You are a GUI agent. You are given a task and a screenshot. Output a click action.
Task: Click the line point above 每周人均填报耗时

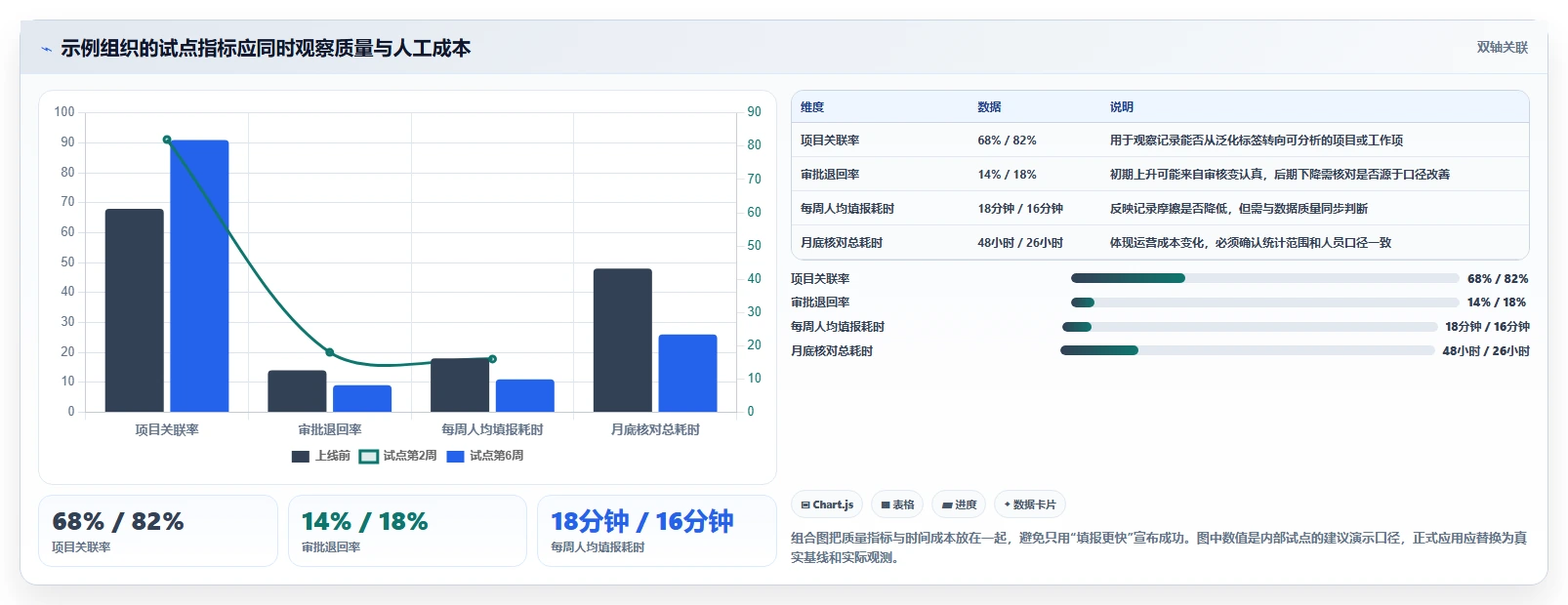(492, 359)
